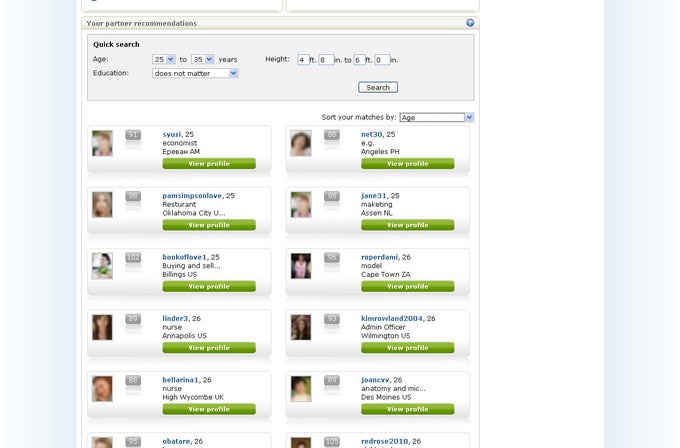Screen dimensions: 680x448
Task: Open the kimrowland2004 username link
Action: 392,318
